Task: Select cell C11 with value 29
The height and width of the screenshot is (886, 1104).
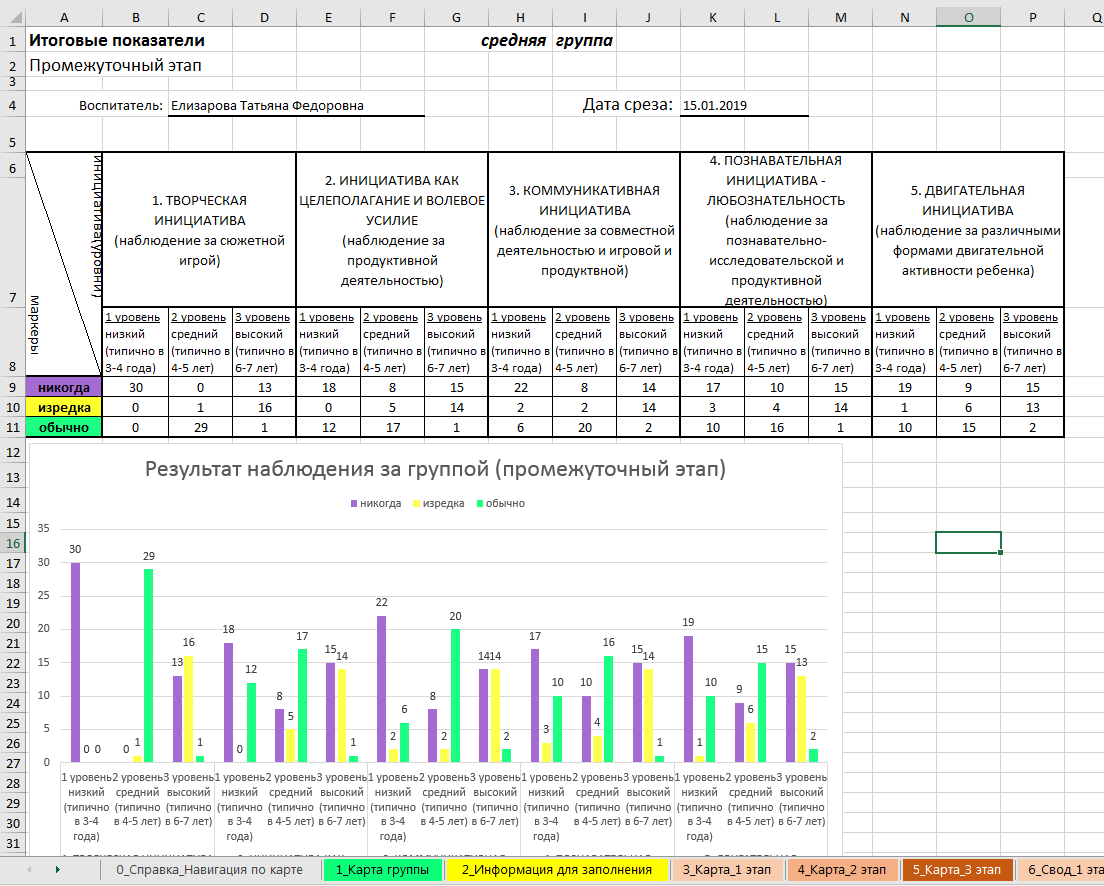Action: coord(201,428)
